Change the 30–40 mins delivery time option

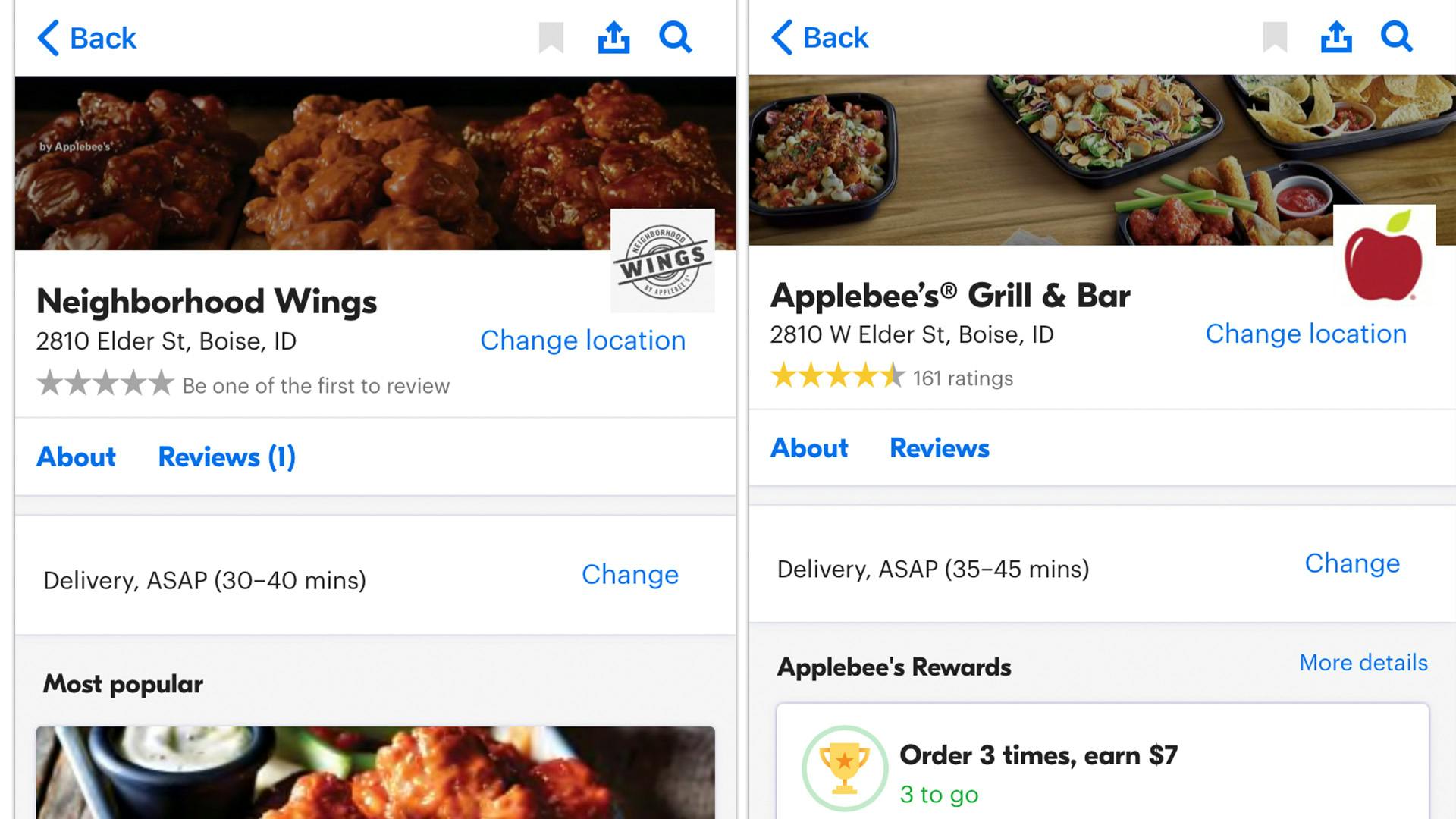click(629, 575)
